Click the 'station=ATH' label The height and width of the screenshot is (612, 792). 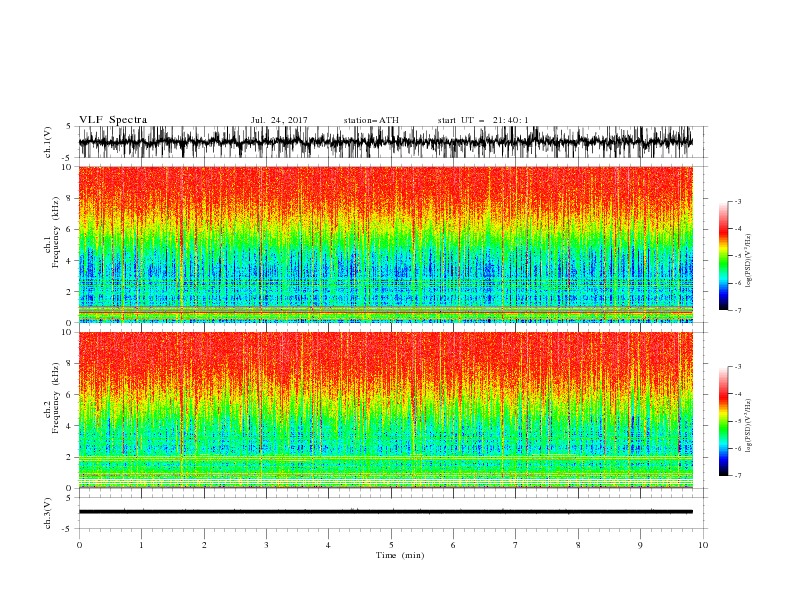tap(371, 120)
